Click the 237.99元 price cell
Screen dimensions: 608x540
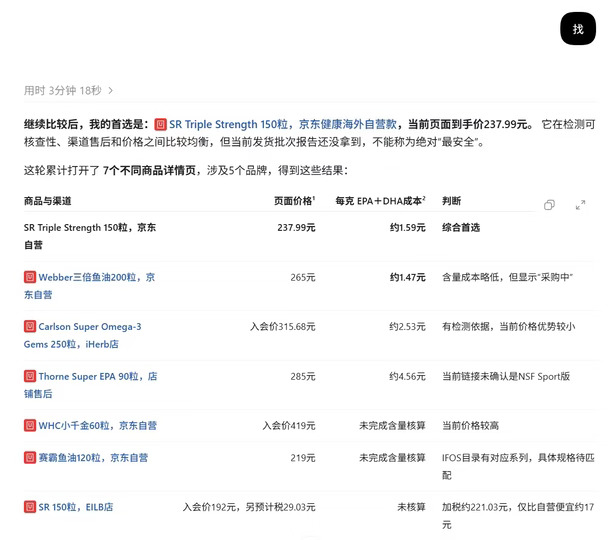click(296, 228)
